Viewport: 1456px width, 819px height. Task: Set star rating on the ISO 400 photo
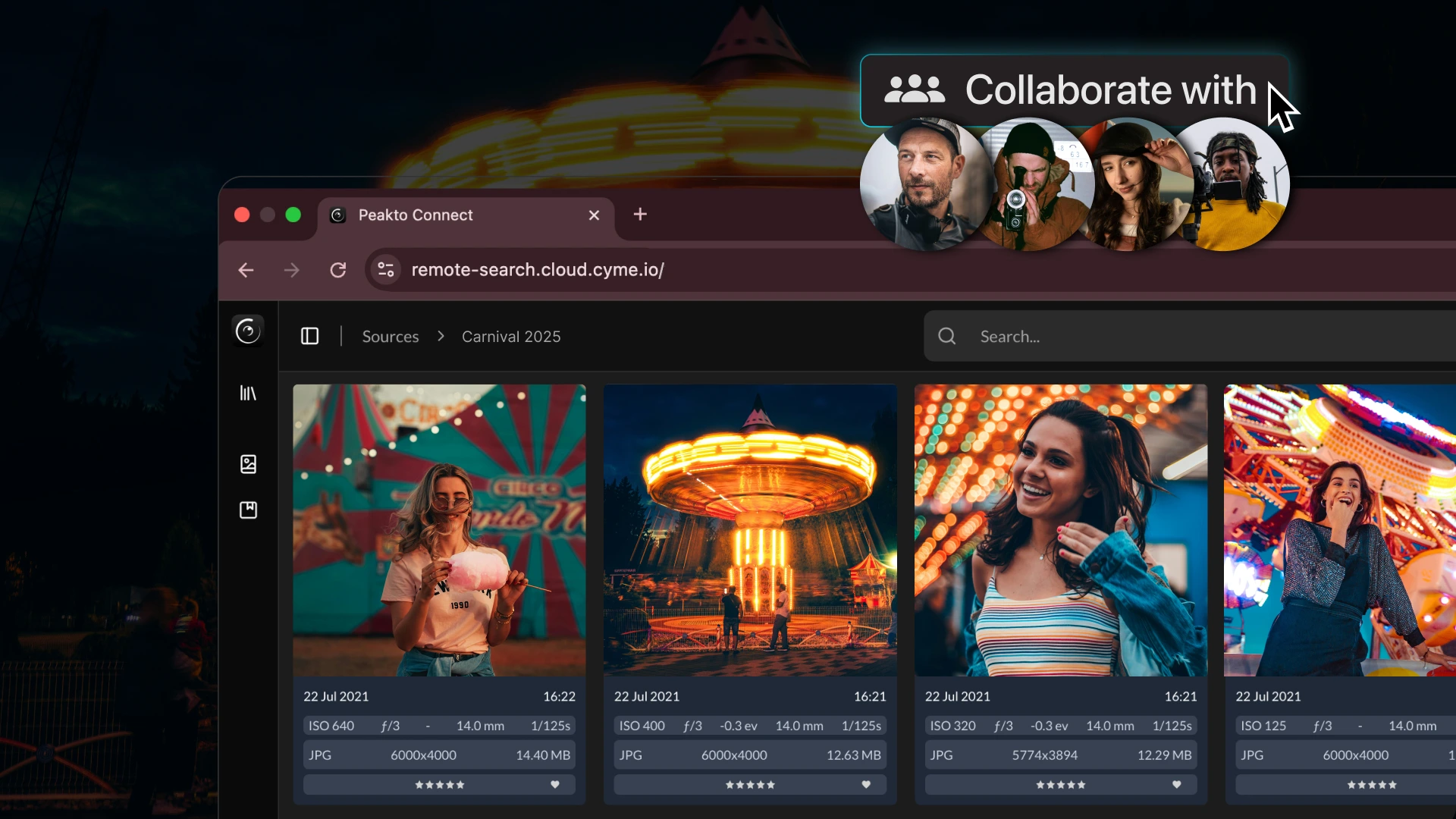[x=751, y=785]
